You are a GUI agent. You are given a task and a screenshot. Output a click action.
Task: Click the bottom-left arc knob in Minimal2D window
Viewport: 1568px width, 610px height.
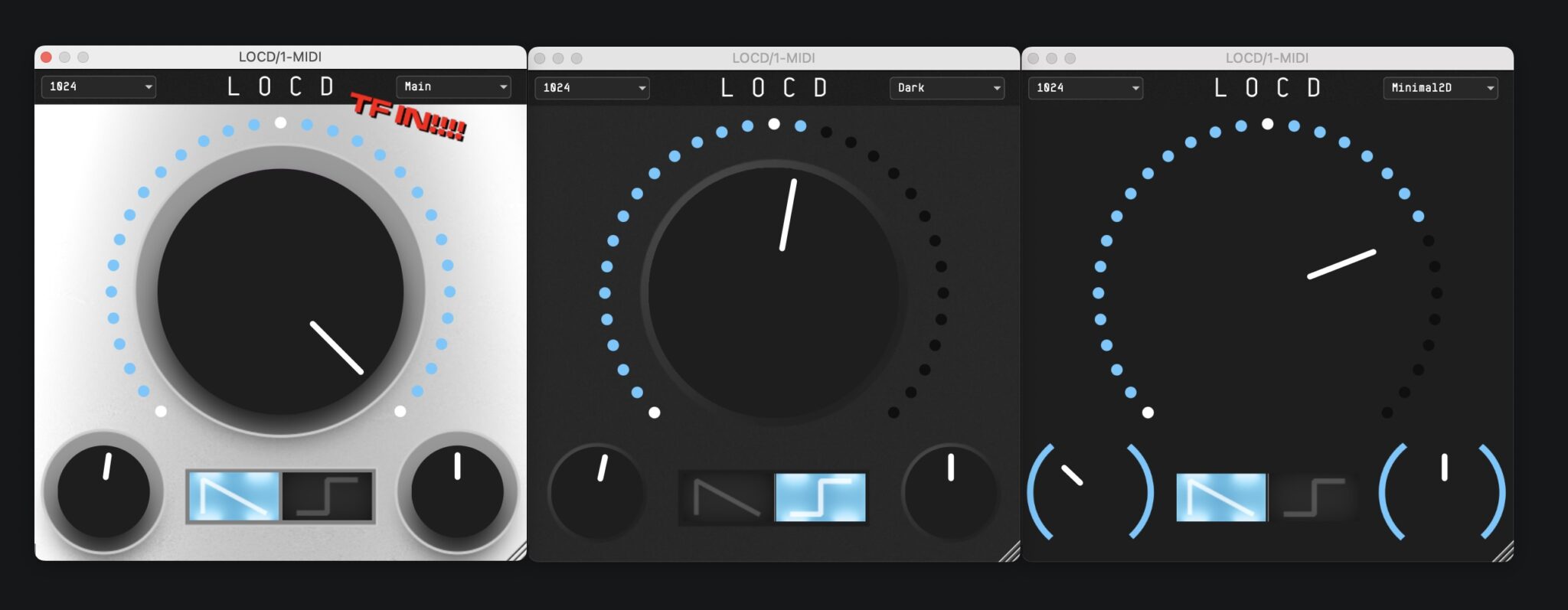[x=1089, y=492]
